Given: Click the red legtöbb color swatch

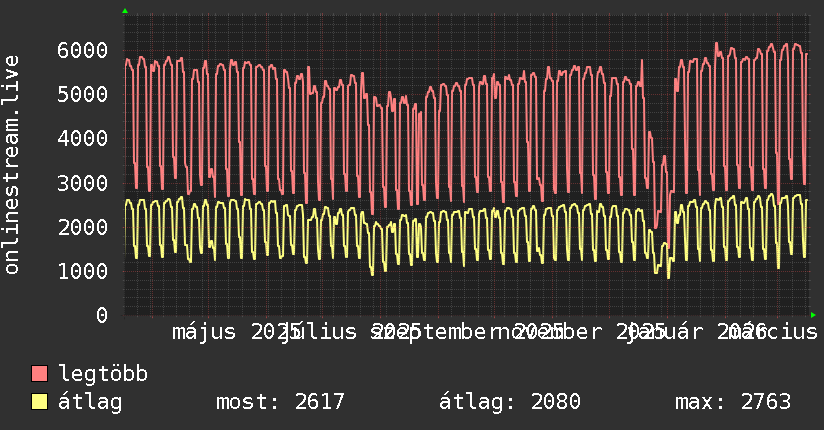Looking at the screenshot, I should coord(39,374).
